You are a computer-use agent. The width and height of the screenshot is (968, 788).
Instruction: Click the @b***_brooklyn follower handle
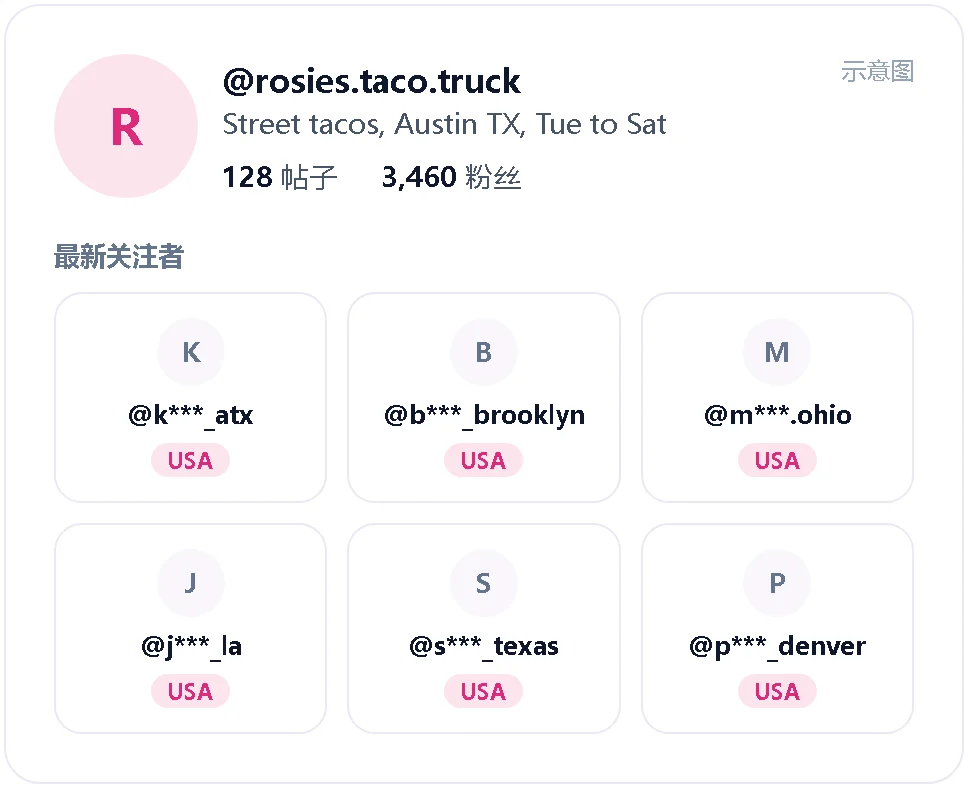pos(484,415)
